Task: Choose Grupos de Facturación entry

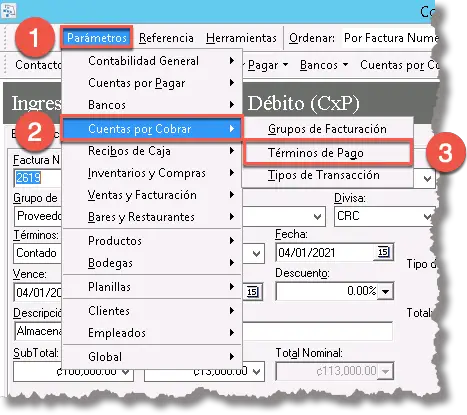Action: (327, 129)
